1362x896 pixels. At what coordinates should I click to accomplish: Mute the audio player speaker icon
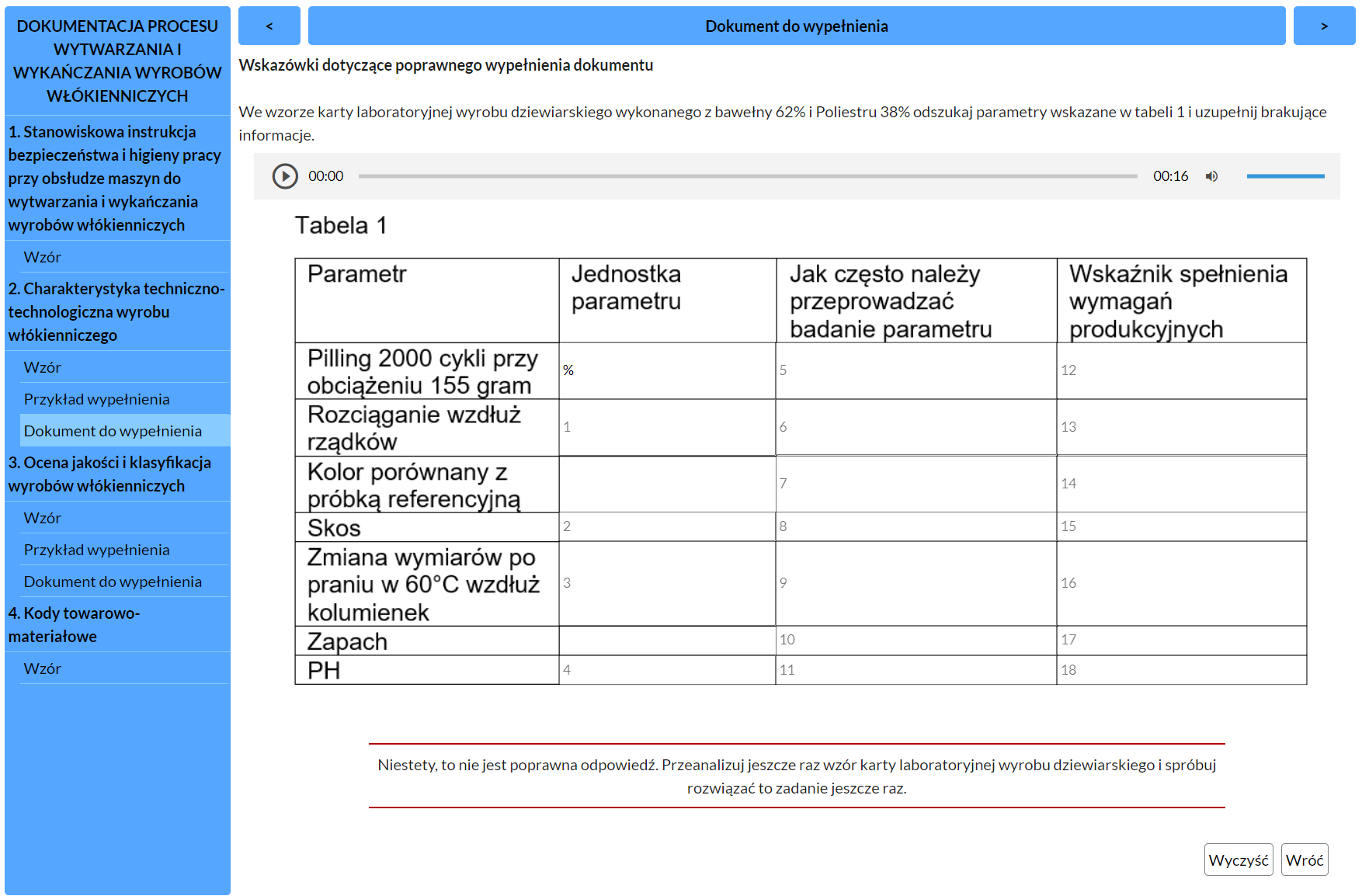tap(1211, 176)
